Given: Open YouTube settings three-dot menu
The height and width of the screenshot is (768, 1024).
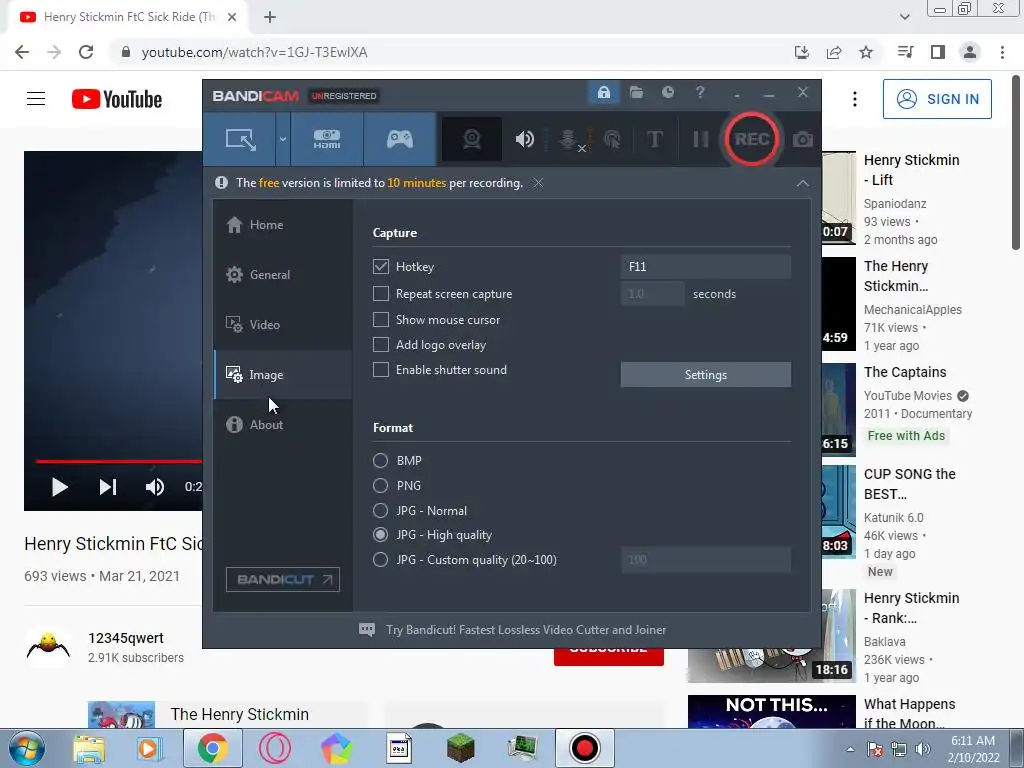Looking at the screenshot, I should coord(854,99).
